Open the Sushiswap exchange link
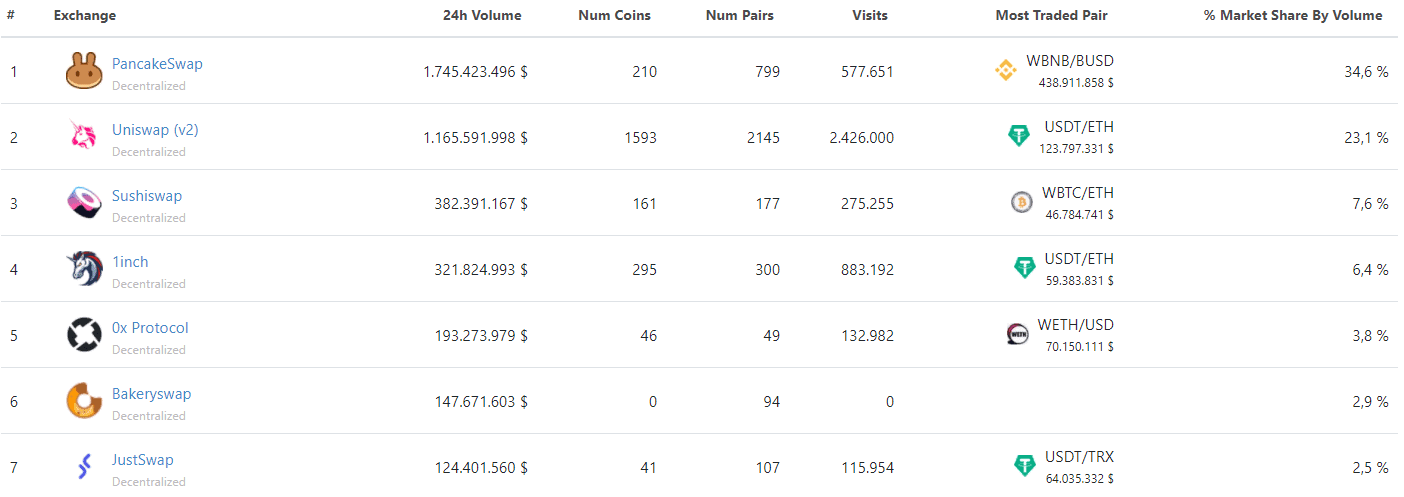1404x497 pixels. (147, 196)
